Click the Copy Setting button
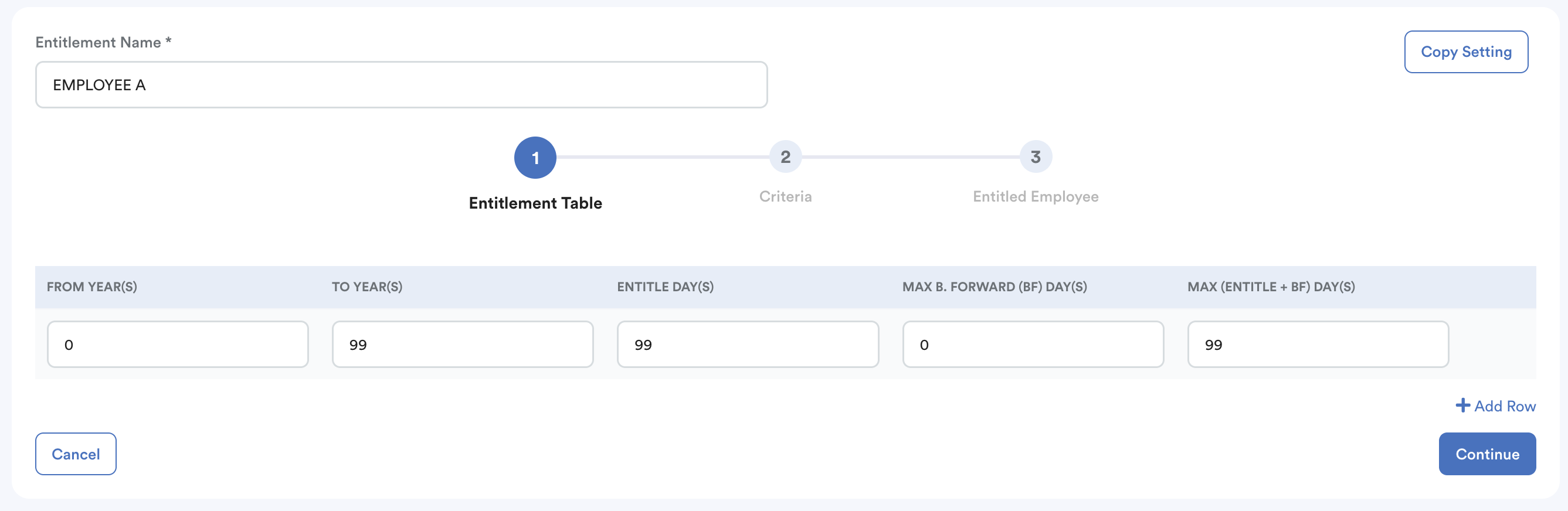 coord(1466,52)
